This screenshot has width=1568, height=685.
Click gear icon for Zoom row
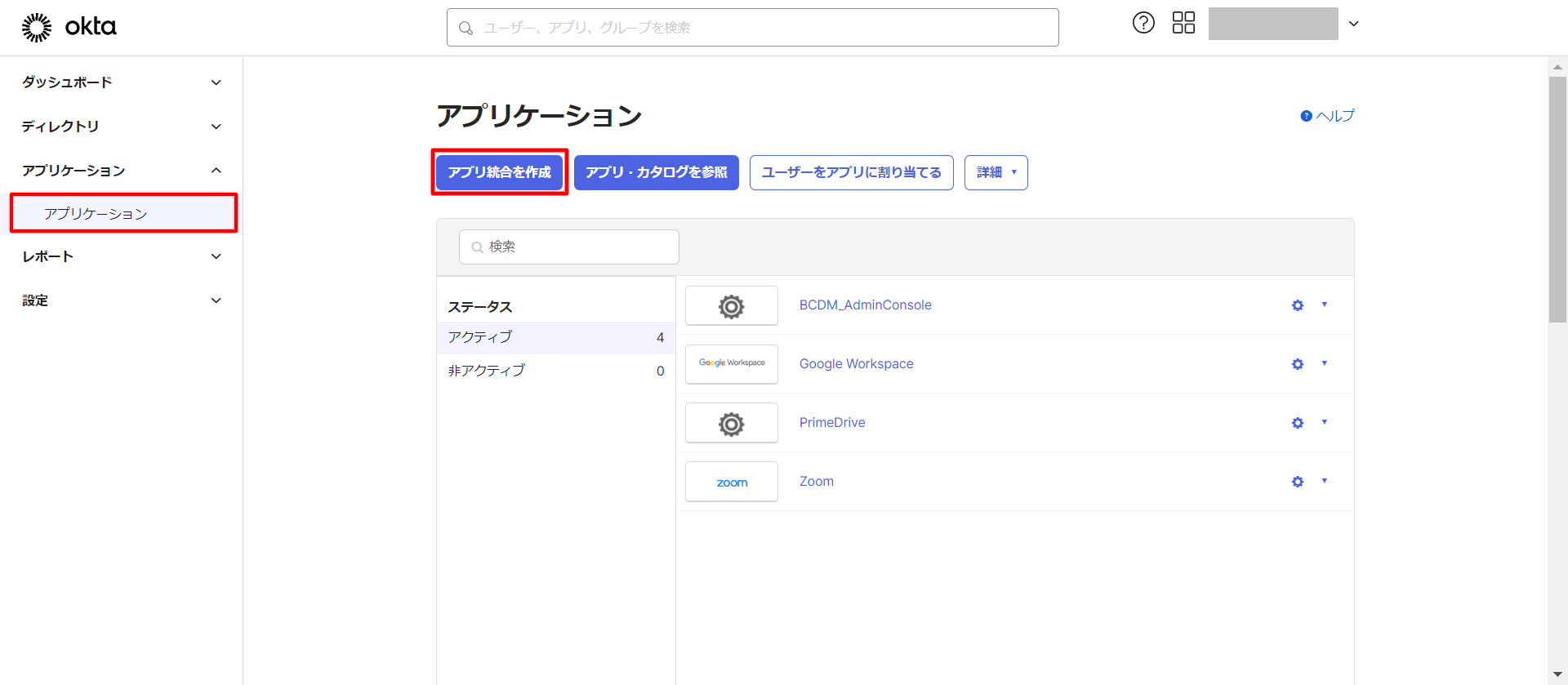(x=1298, y=482)
